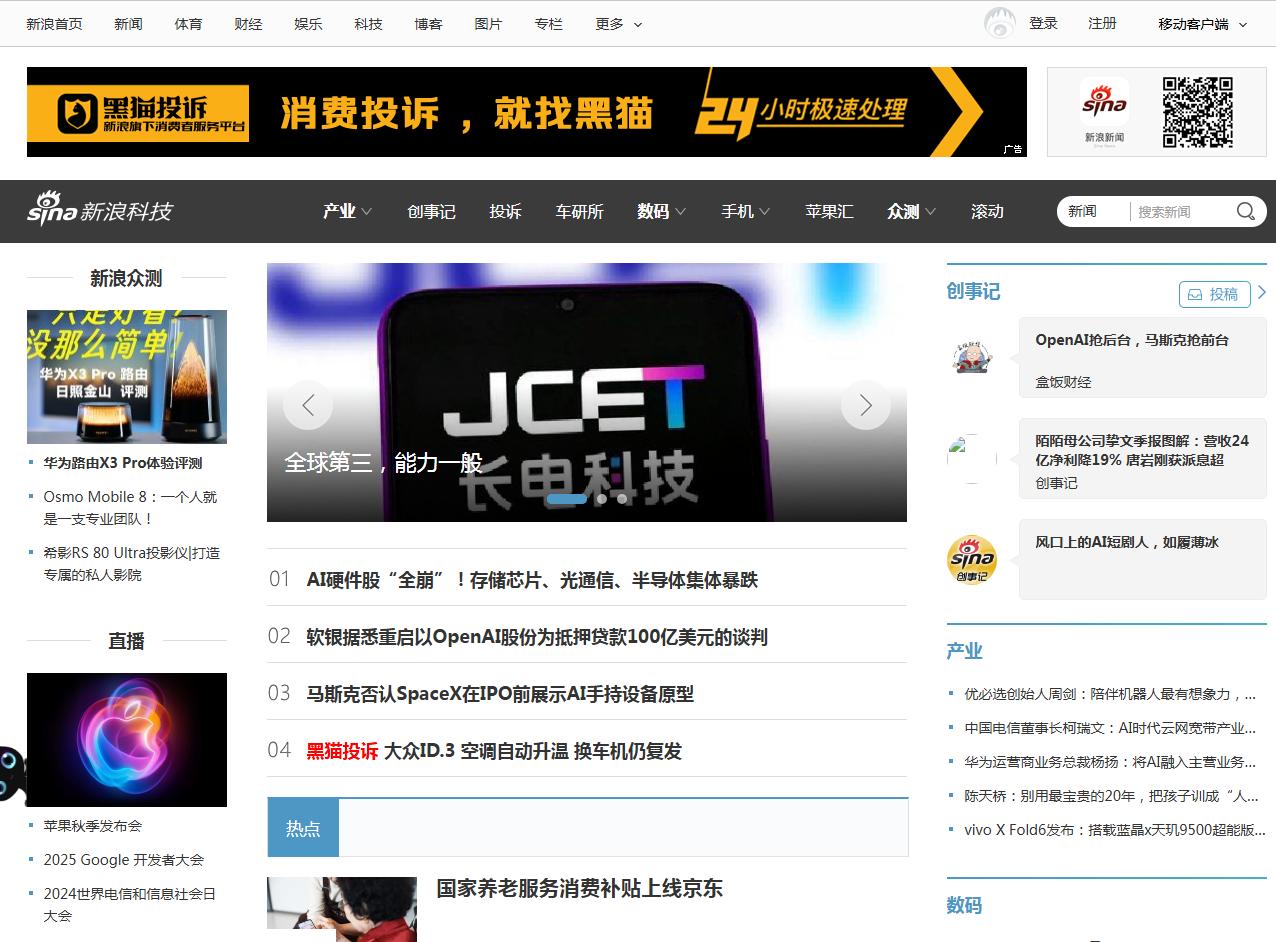Viewport: 1276px width, 942px height.
Task: Open the Apple event live thumbnail
Action: pyautogui.click(x=127, y=740)
